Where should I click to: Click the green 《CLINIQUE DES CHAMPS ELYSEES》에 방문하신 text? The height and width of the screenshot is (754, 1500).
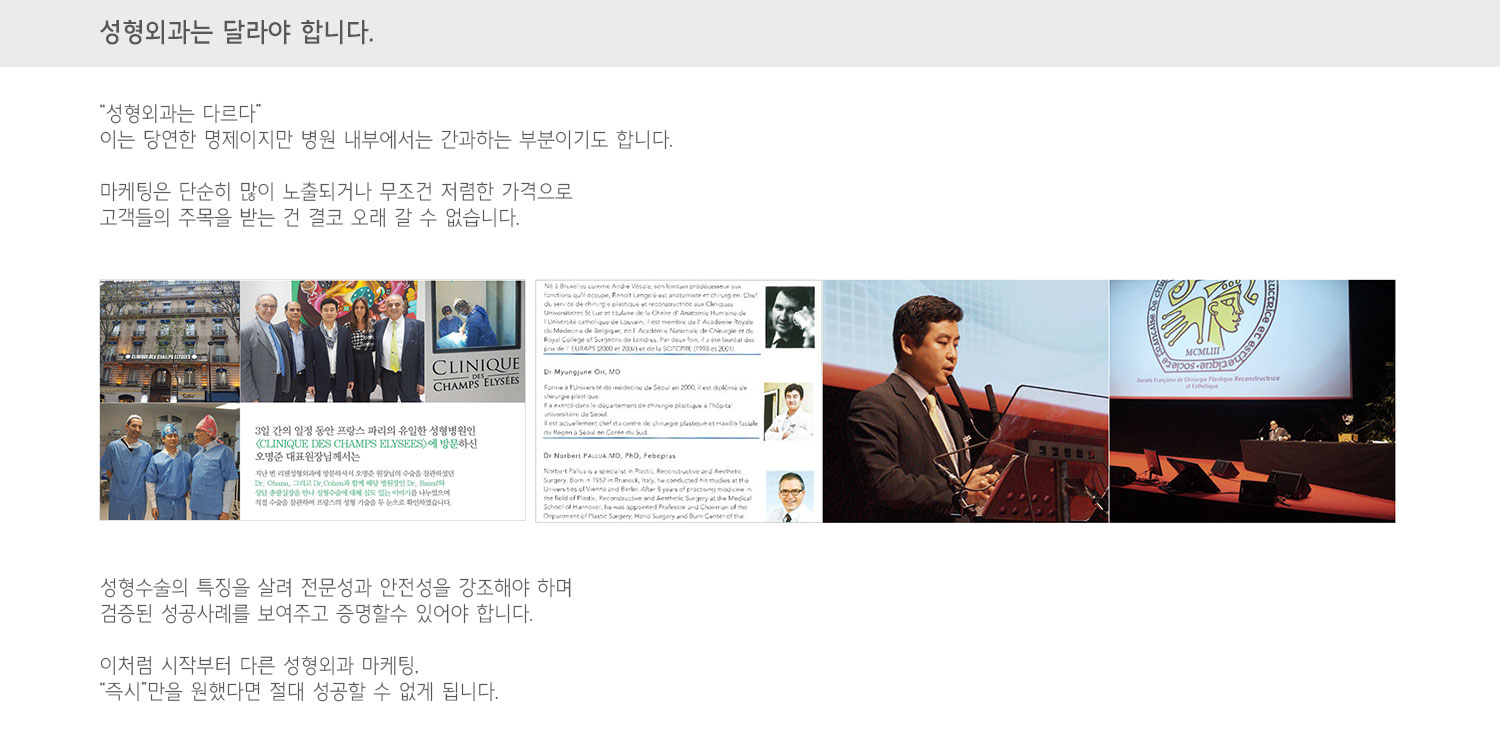pyautogui.click(x=366, y=443)
